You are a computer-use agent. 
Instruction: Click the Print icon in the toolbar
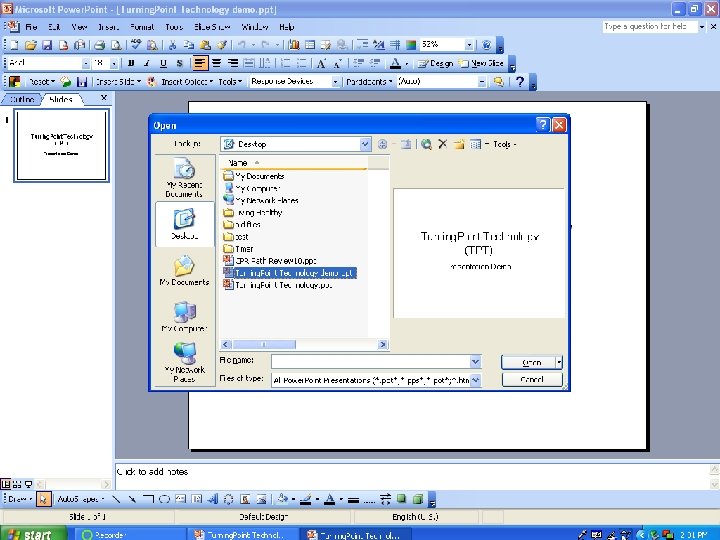click(100, 45)
